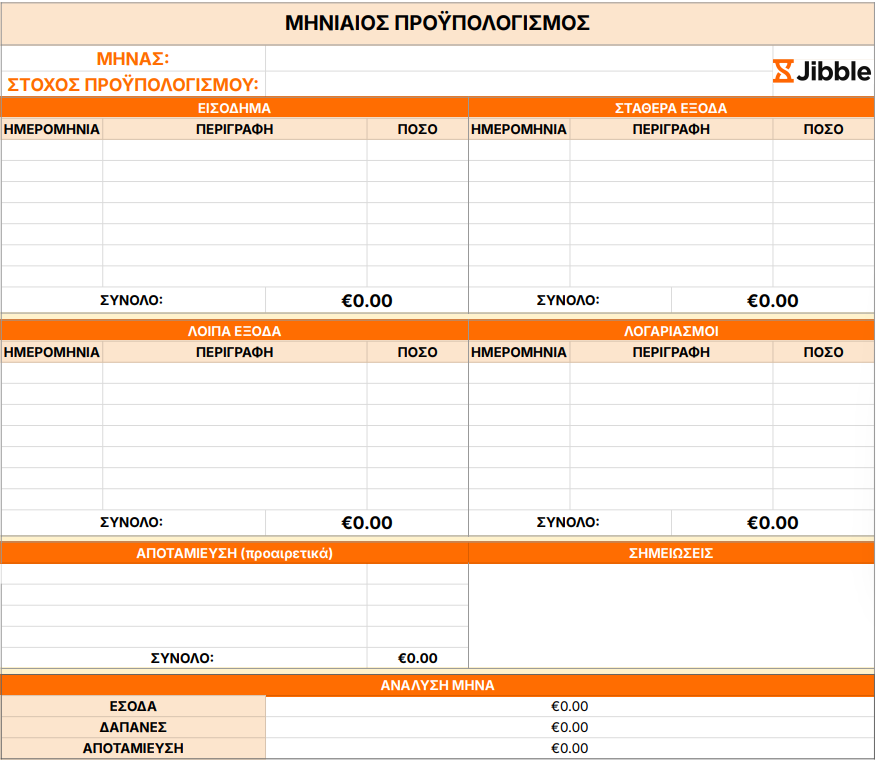Image resolution: width=876 pixels, height=762 pixels.
Task: Click the Jibble logo icon
Action: pos(784,71)
